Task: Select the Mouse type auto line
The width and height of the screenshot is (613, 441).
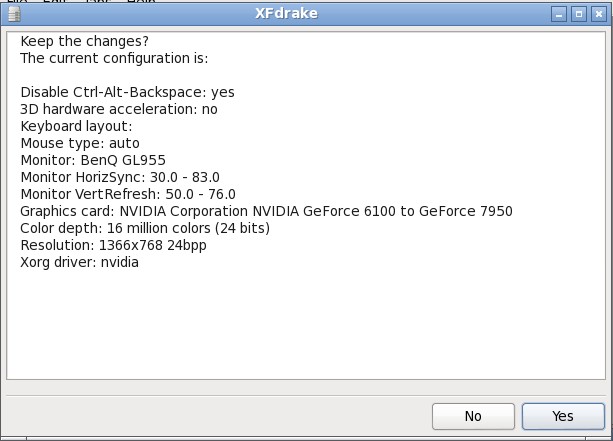Action: (x=80, y=143)
